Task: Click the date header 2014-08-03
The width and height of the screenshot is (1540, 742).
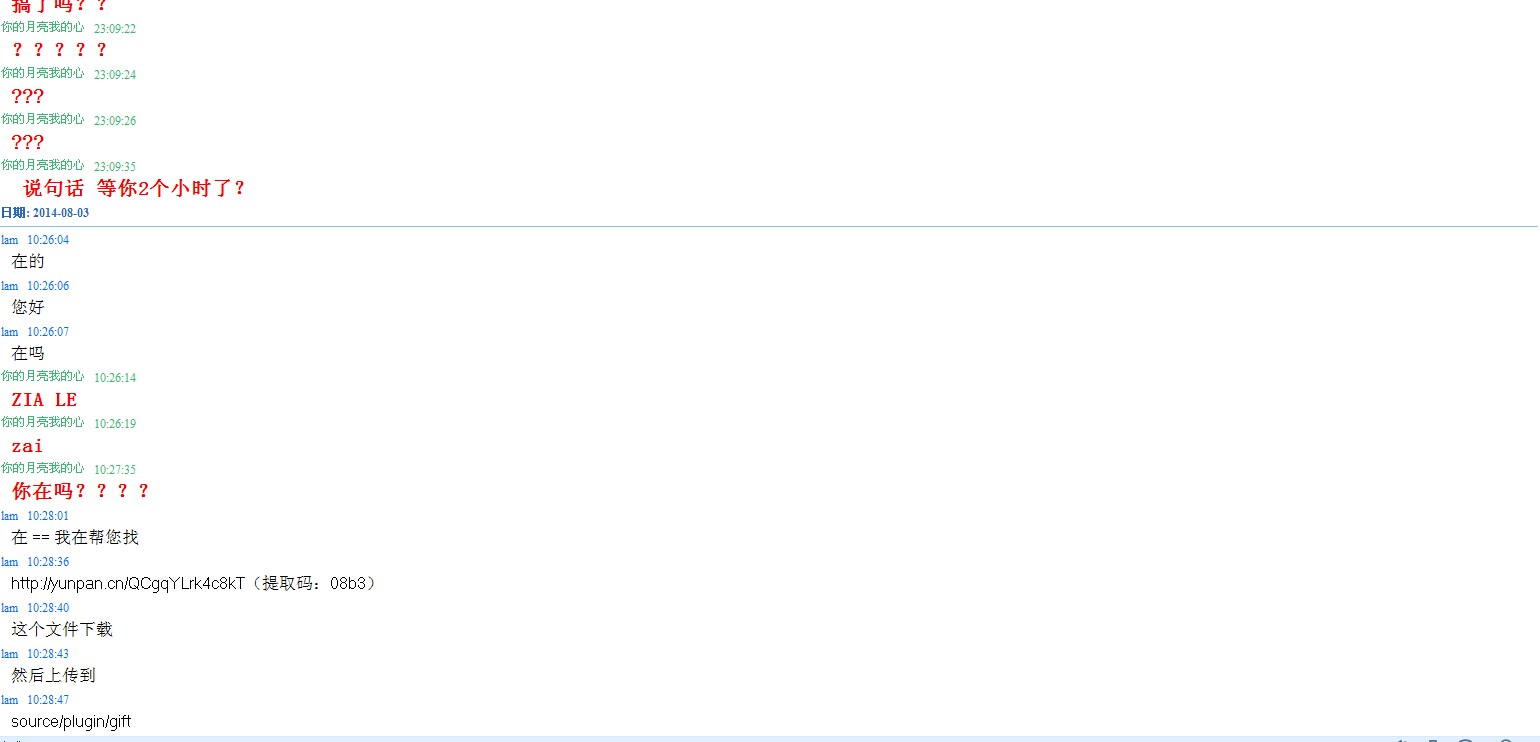Action: click(45, 213)
